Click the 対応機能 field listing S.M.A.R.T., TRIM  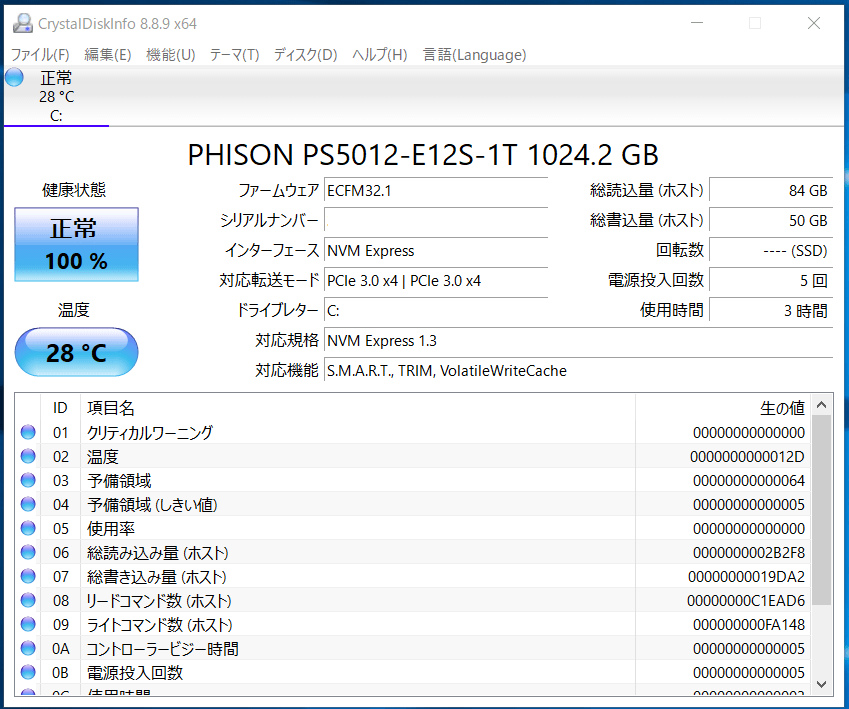[578, 370]
